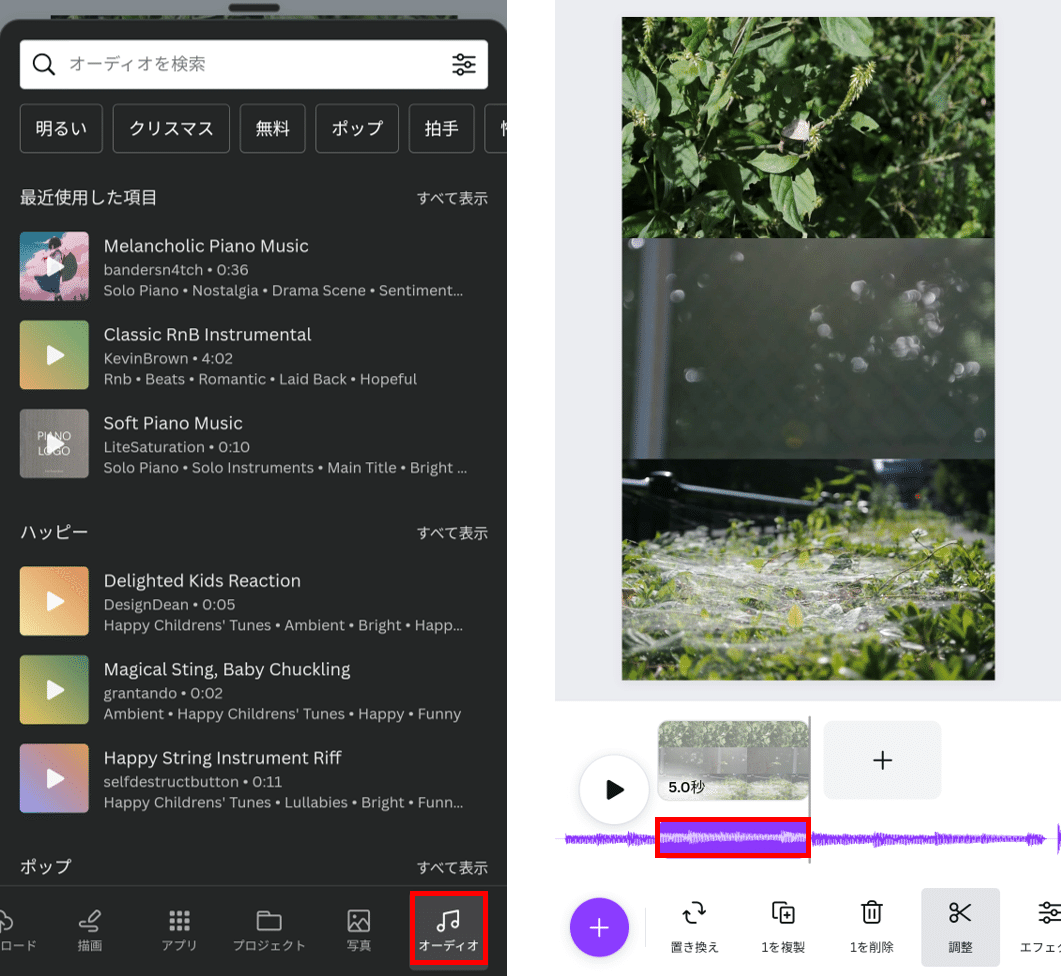Select the bottom grass photo on canvas
The image size is (1061, 976).
click(x=808, y=569)
